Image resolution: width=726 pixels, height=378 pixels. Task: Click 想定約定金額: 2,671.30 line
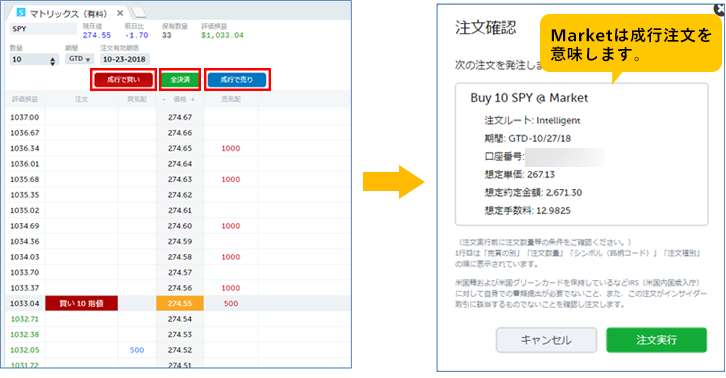pos(533,193)
